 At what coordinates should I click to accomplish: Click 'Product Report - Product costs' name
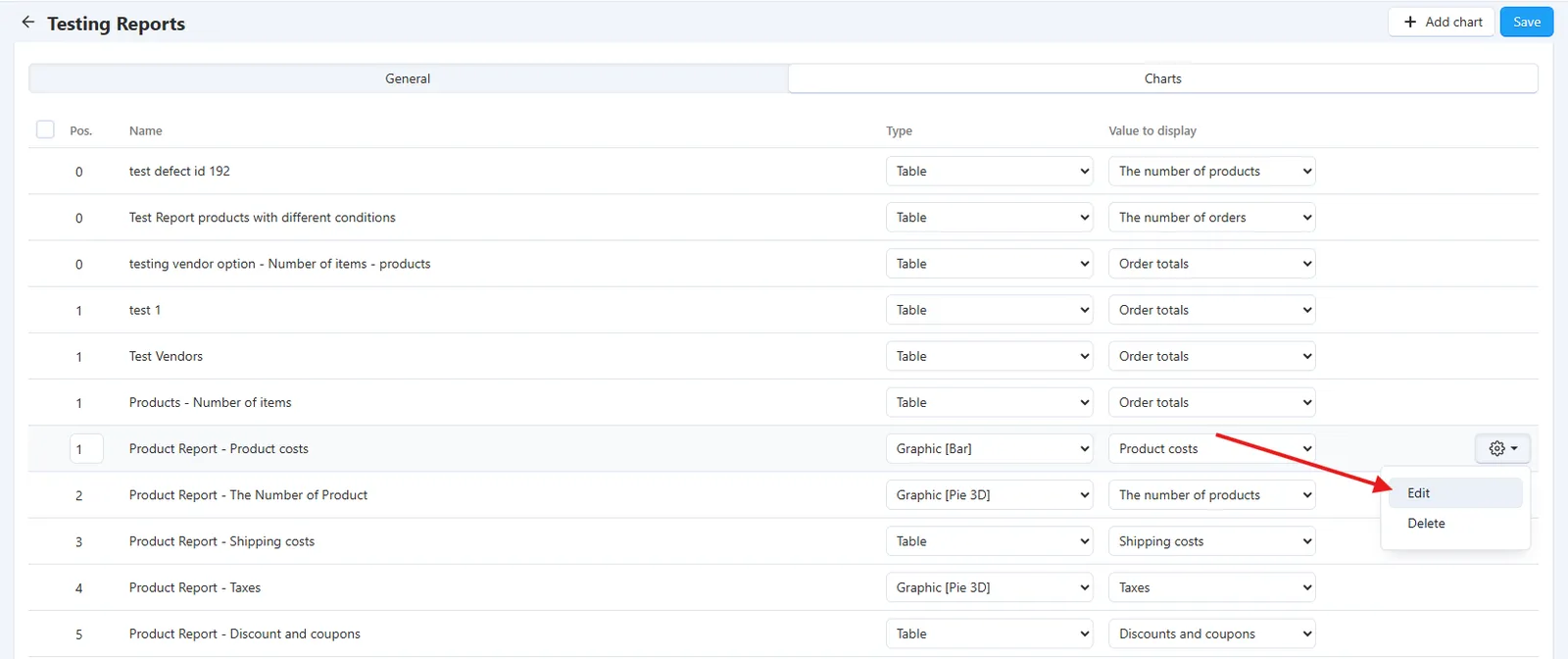point(219,449)
